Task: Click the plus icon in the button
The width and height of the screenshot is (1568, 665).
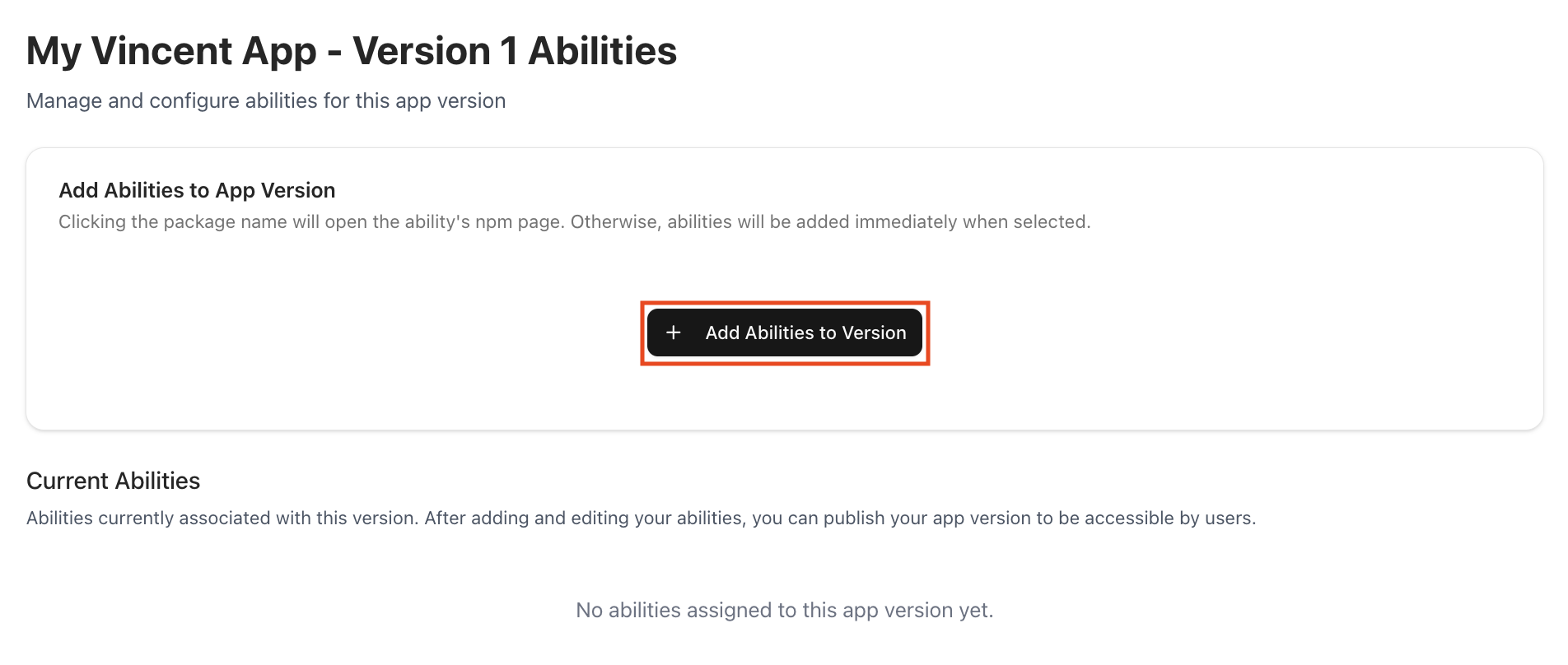Action: click(x=673, y=332)
